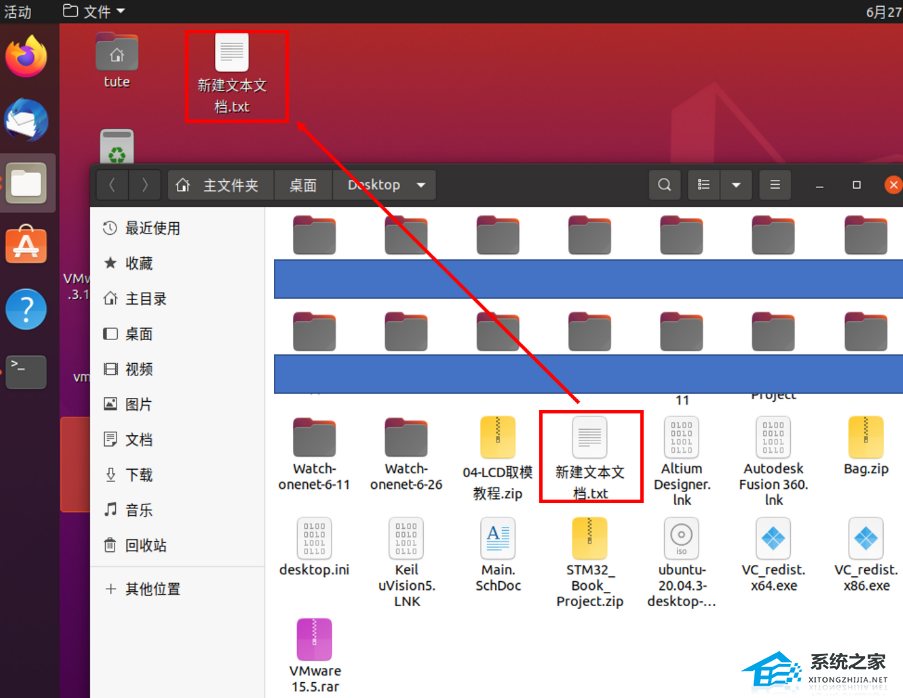Select VC_redist.x86.exe file

point(866,554)
